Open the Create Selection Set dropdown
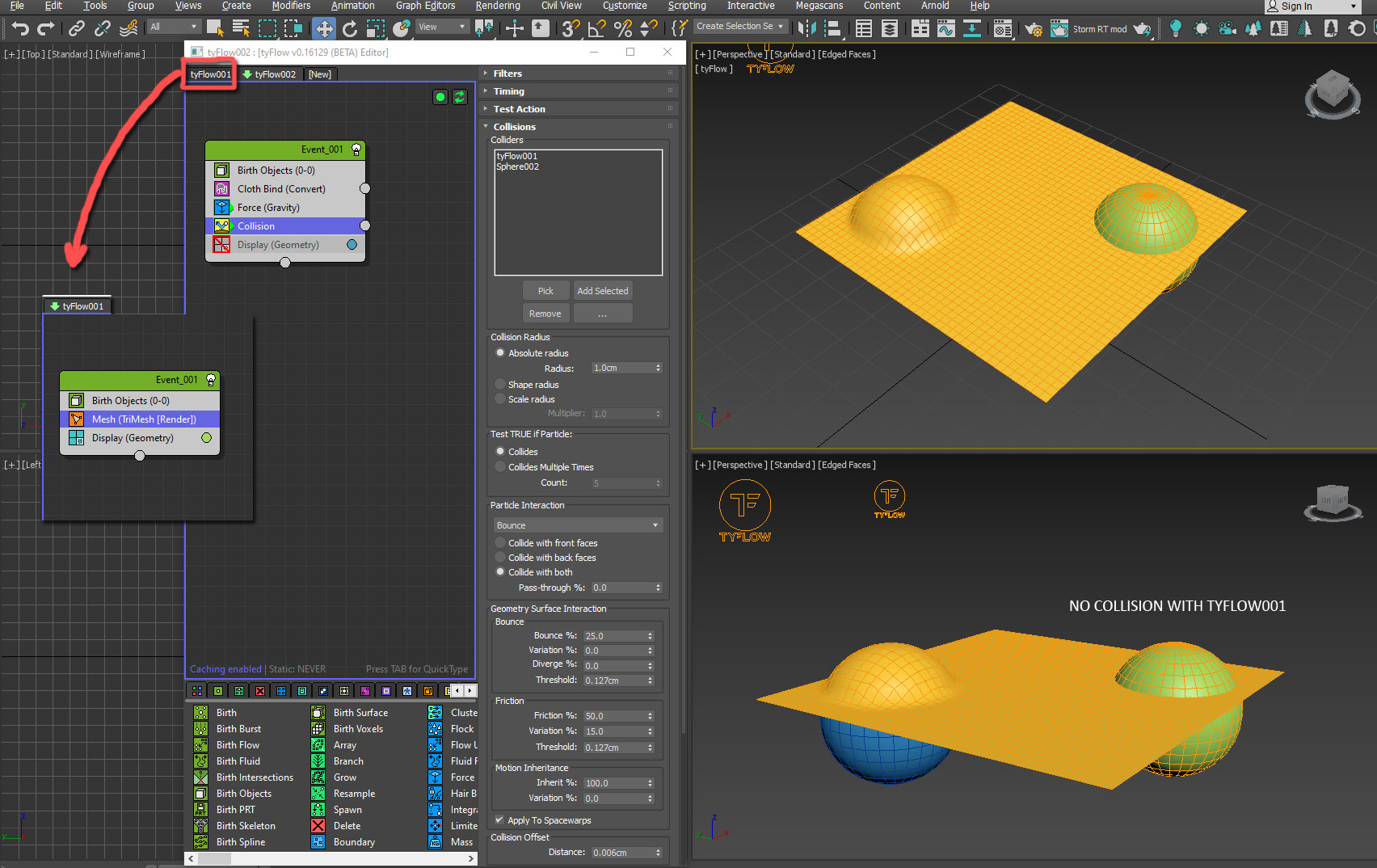Screen dimensions: 1377x868 740,27
